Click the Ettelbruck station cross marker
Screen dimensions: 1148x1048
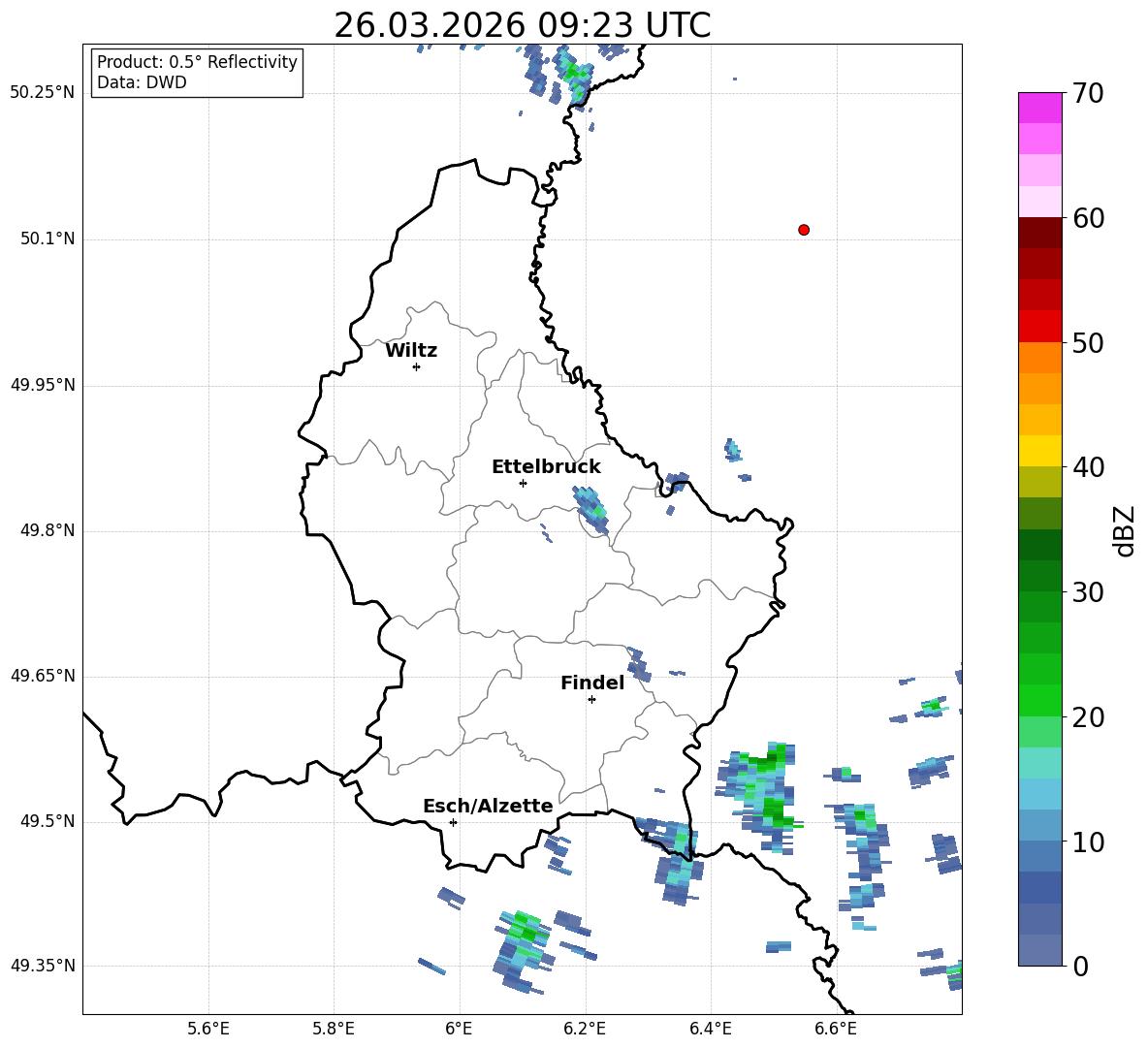(523, 483)
